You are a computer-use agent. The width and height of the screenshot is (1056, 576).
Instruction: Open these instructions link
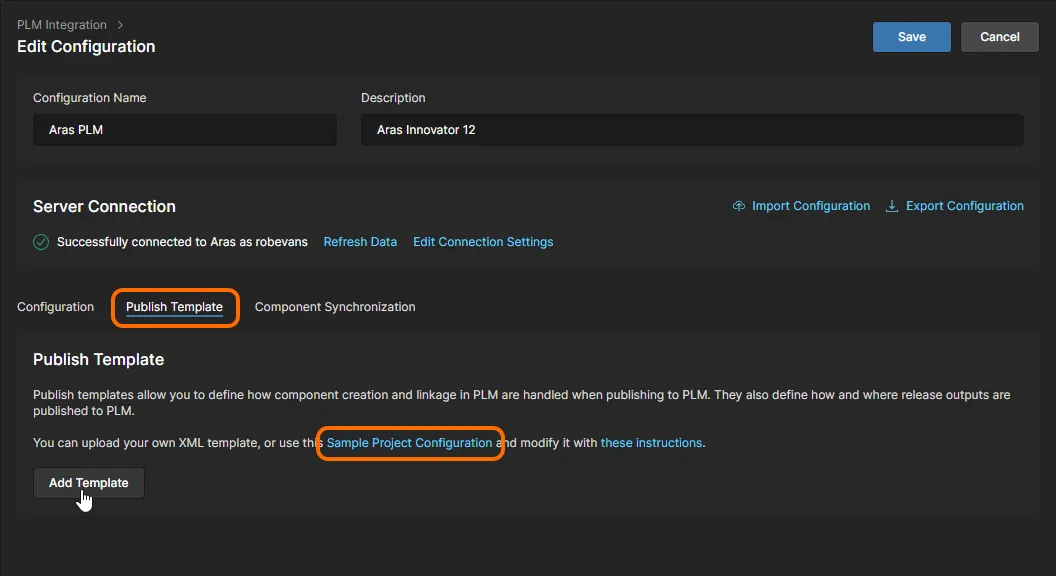(x=651, y=443)
